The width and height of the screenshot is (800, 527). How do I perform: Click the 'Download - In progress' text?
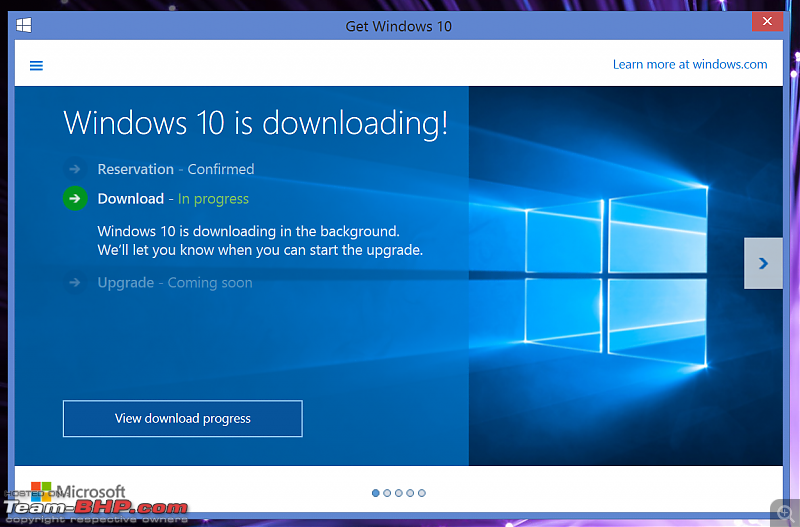coord(173,199)
